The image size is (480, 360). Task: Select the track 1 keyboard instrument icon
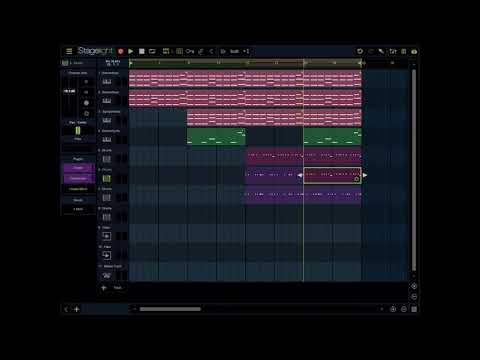point(107,82)
